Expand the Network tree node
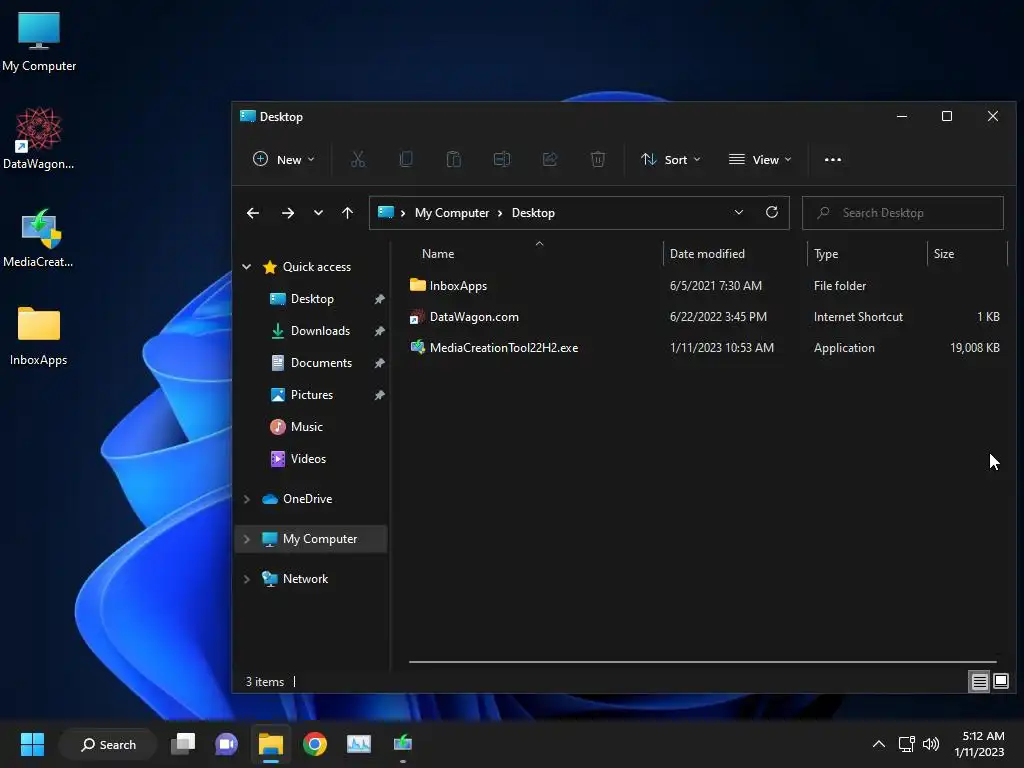 [x=247, y=579]
